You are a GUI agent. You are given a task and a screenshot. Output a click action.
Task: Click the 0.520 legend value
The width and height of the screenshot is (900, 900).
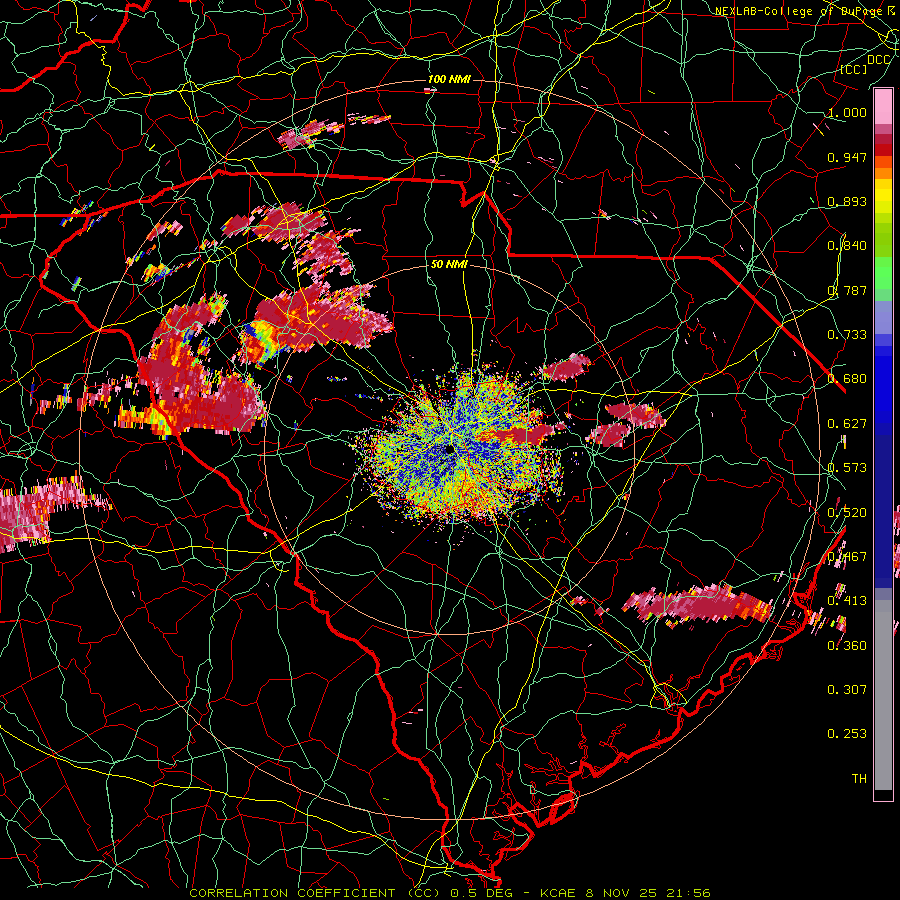847,512
